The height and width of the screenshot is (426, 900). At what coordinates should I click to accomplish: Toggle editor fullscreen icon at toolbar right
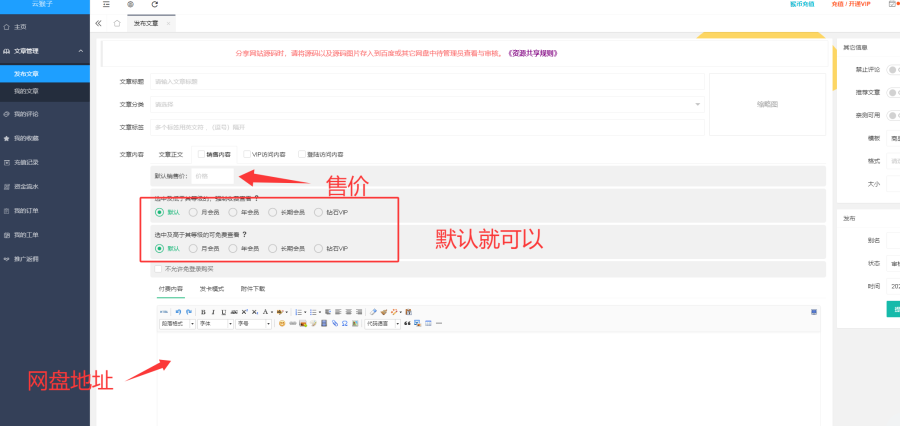pyautogui.click(x=814, y=312)
